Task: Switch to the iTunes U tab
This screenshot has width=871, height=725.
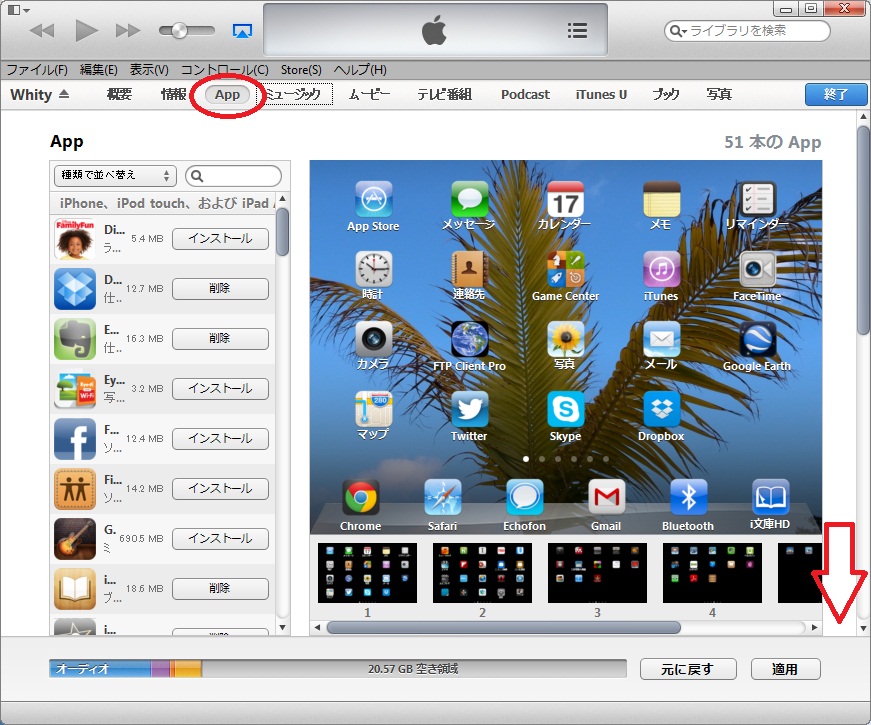Action: click(601, 94)
